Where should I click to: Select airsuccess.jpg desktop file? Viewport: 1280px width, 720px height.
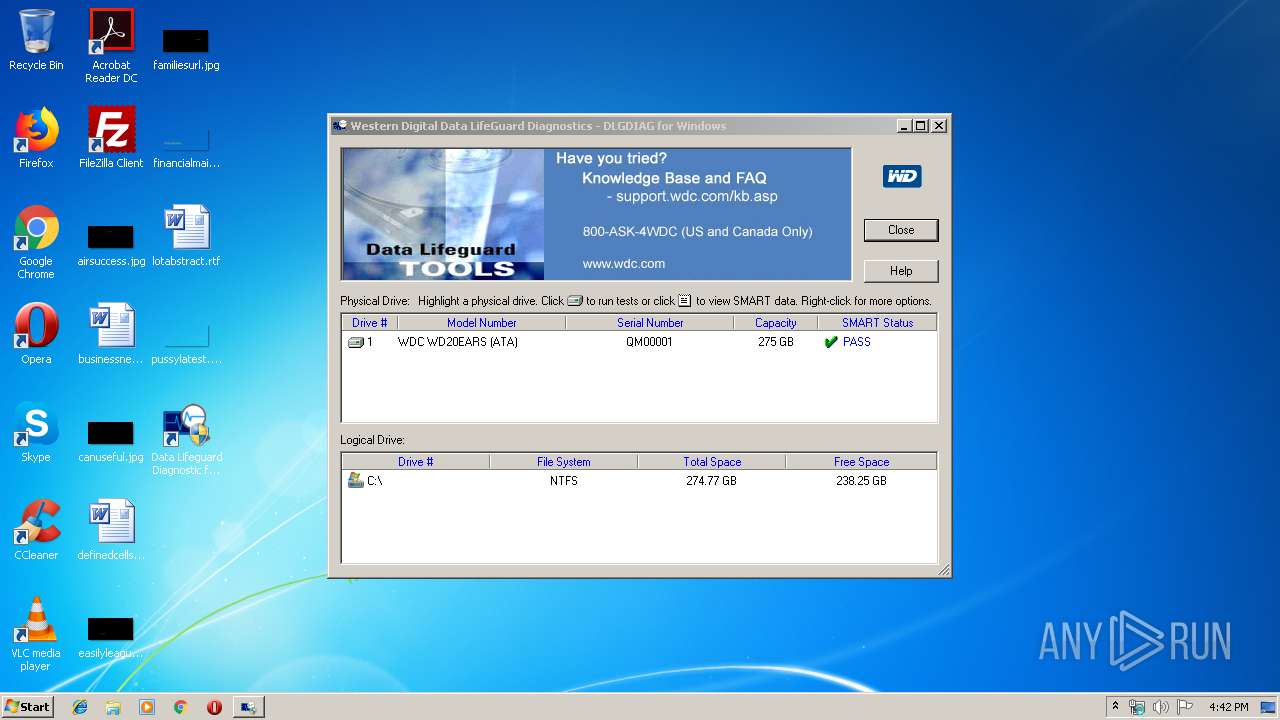(x=111, y=244)
